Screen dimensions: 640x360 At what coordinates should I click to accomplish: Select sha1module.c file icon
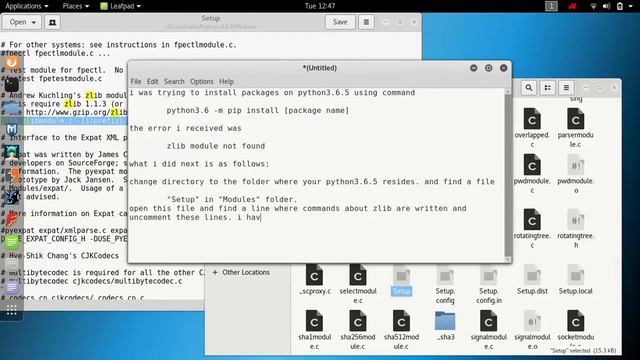[x=314, y=321]
